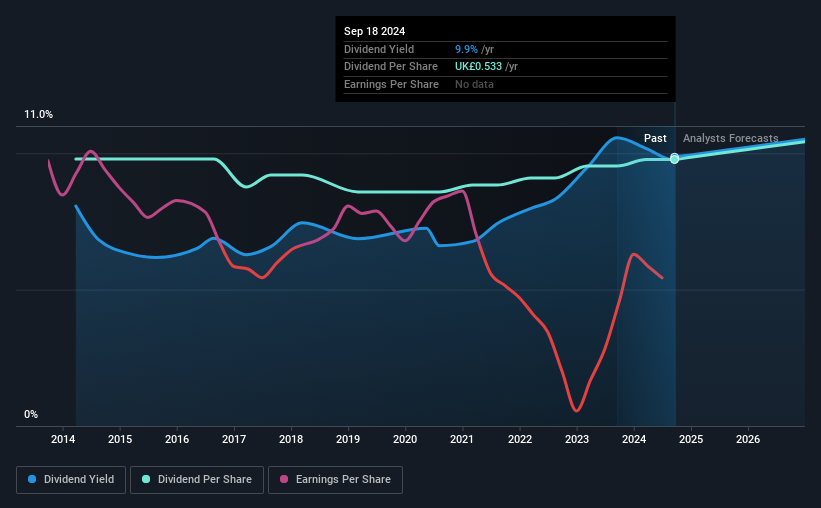821x508 pixels.
Task: Click the 2022 x-axis label
Action: point(520,439)
